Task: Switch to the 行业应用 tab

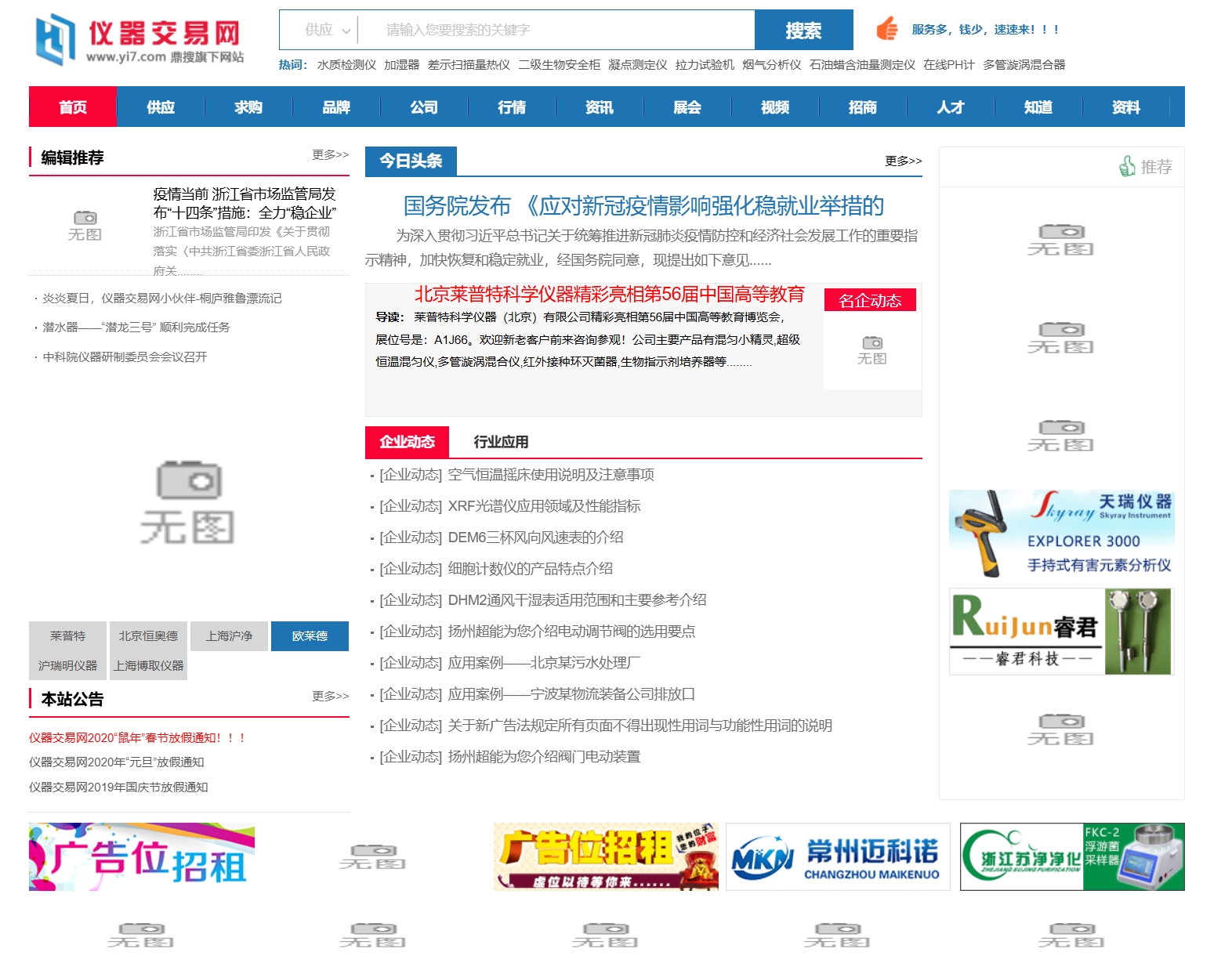Action: click(x=501, y=442)
